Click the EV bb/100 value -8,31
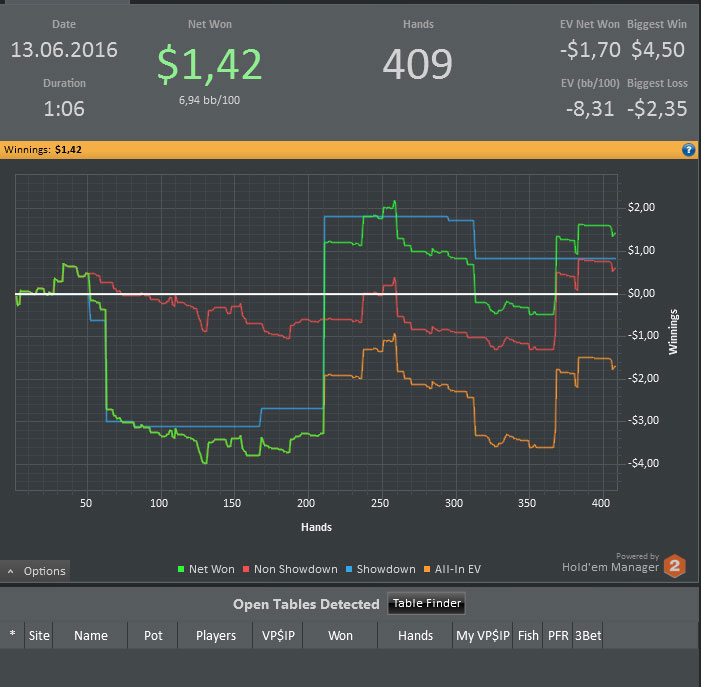This screenshot has width=701, height=687. (590, 109)
